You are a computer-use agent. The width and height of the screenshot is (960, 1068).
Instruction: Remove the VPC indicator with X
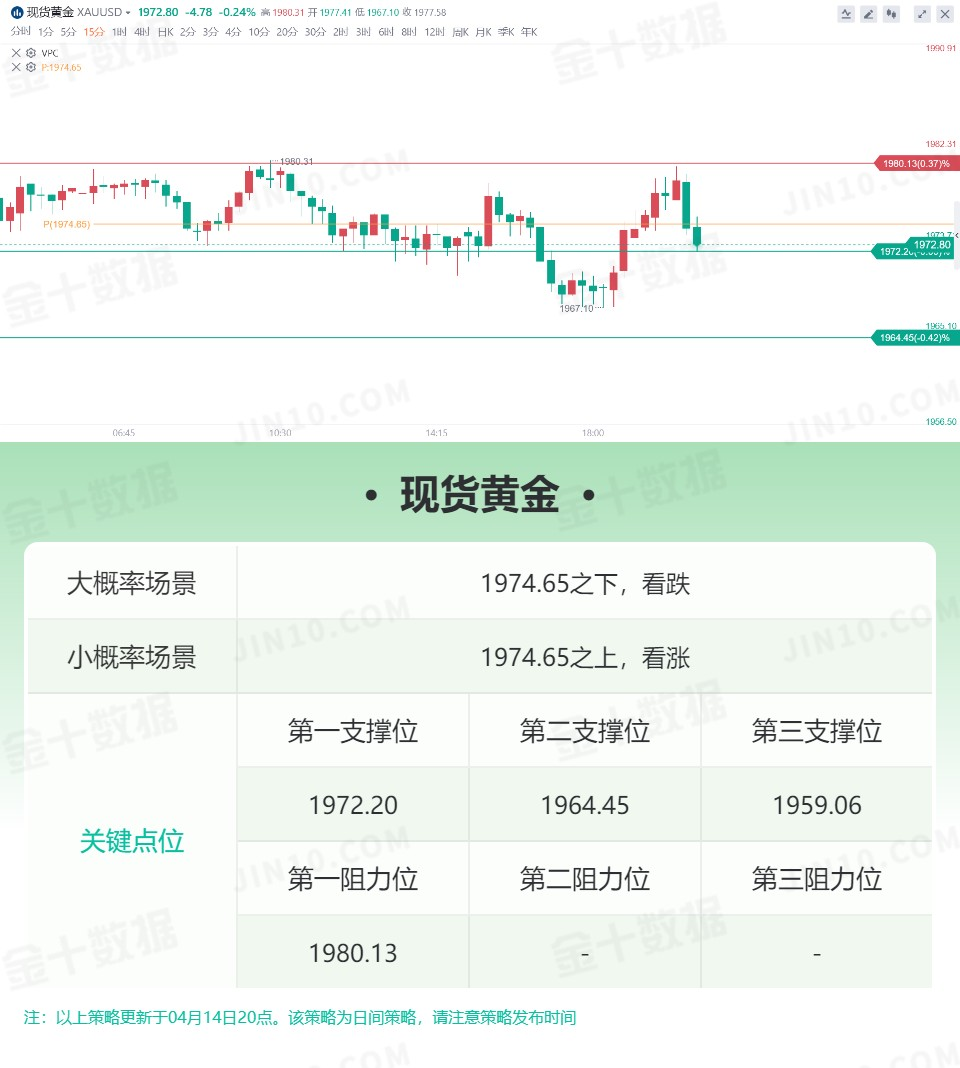point(16,53)
